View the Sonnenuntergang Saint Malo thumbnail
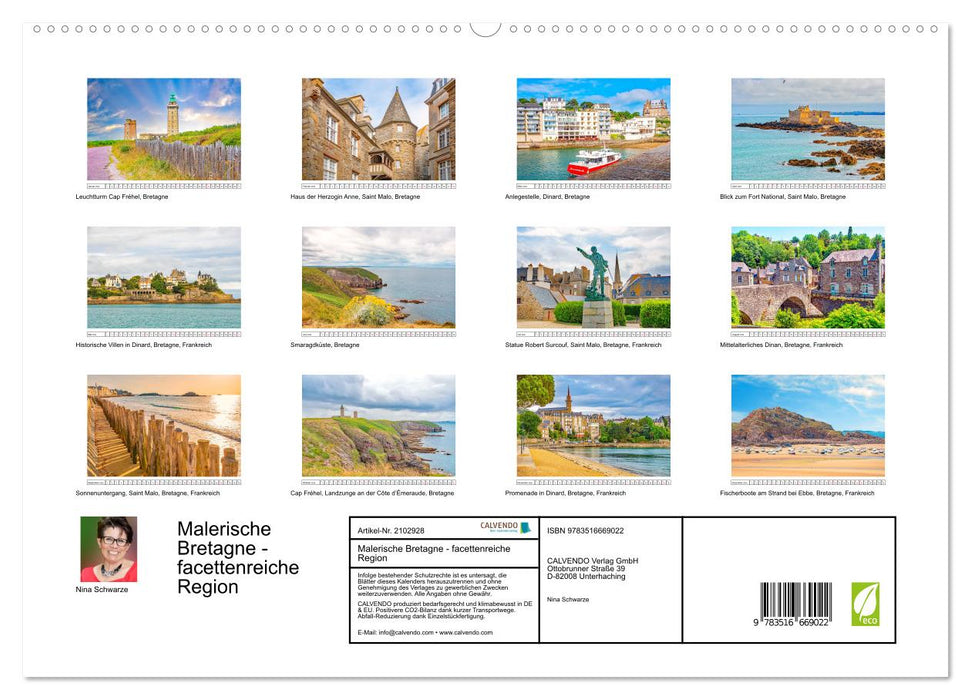 click(163, 425)
